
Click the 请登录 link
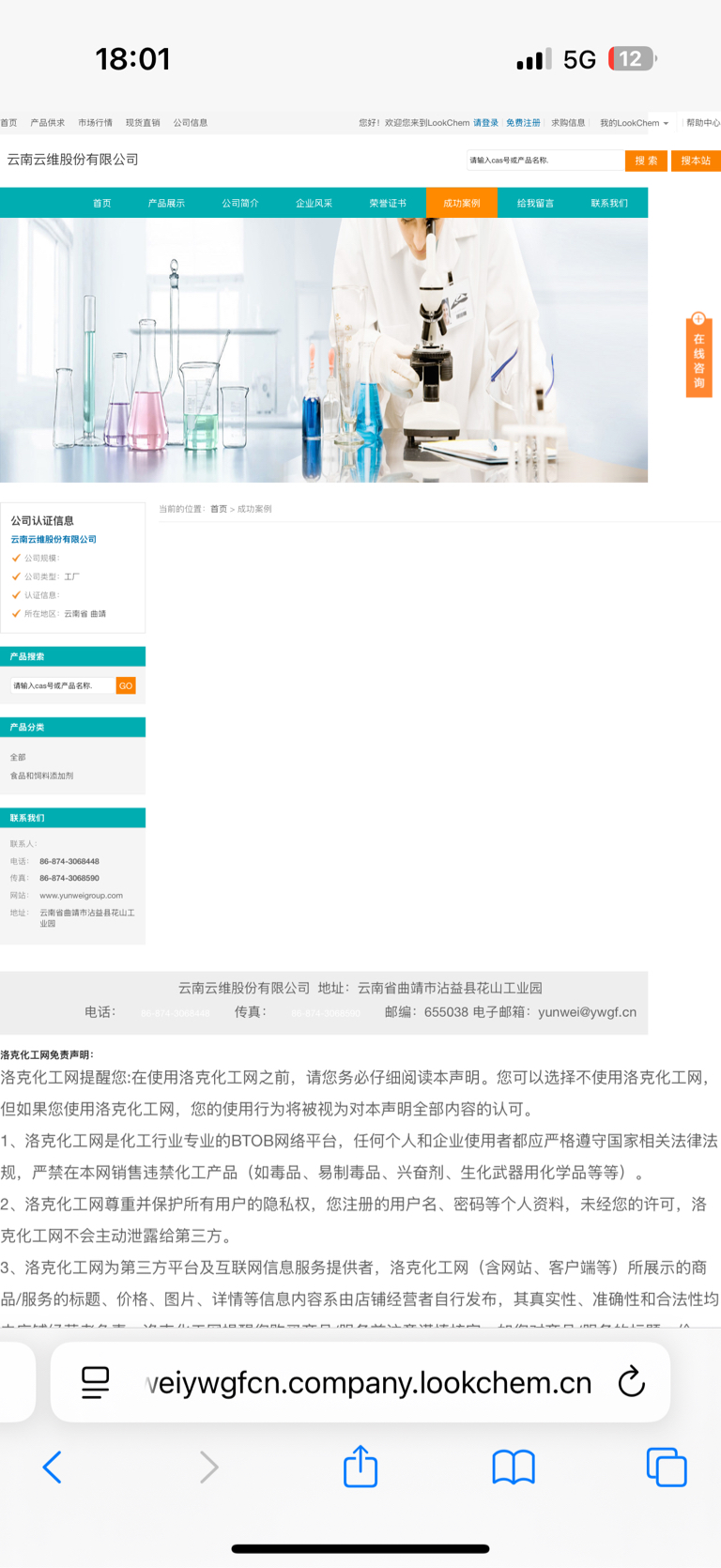(x=485, y=123)
